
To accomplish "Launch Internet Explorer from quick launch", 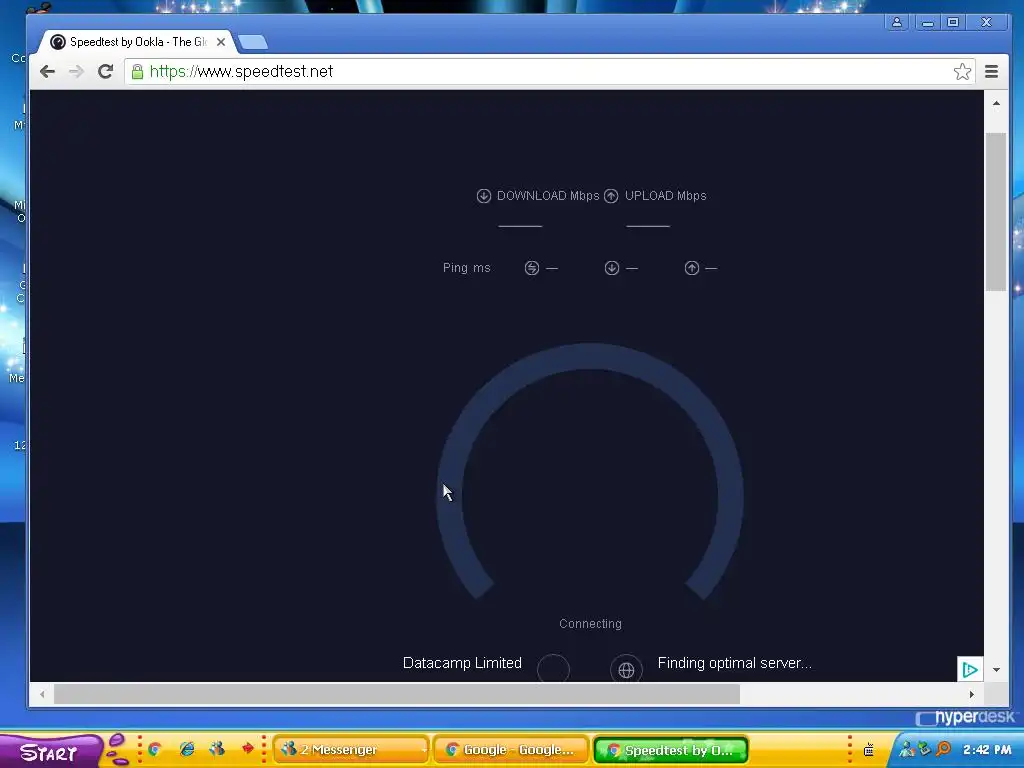I will 187,750.
